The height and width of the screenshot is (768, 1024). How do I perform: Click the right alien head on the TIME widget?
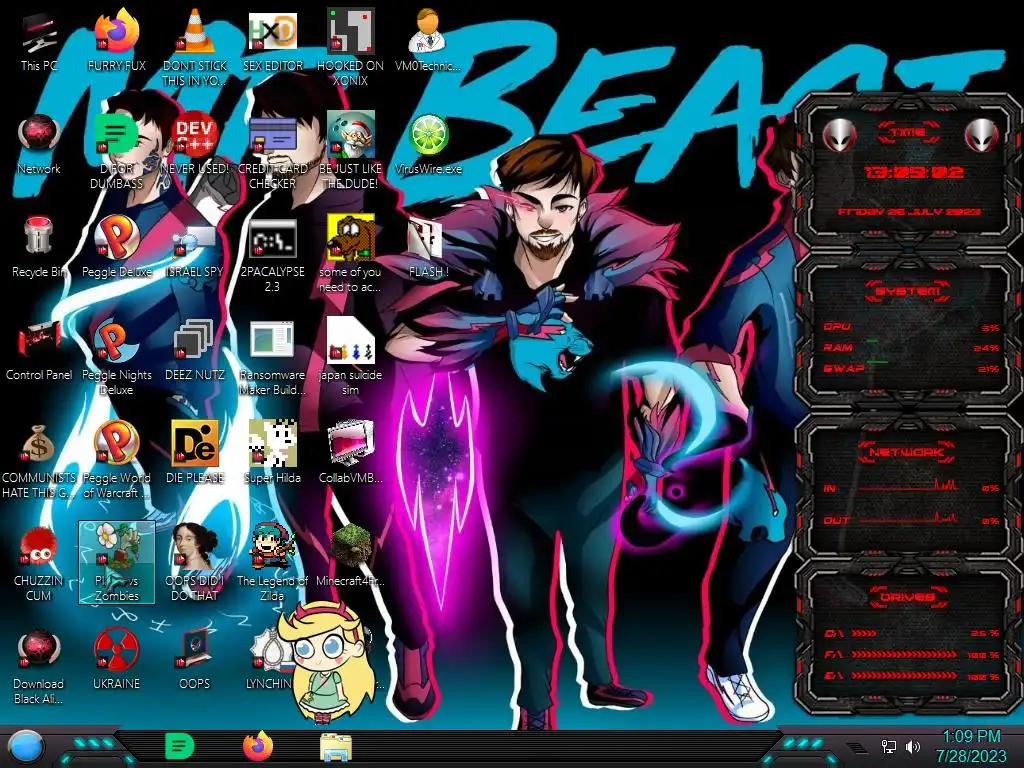(x=981, y=136)
